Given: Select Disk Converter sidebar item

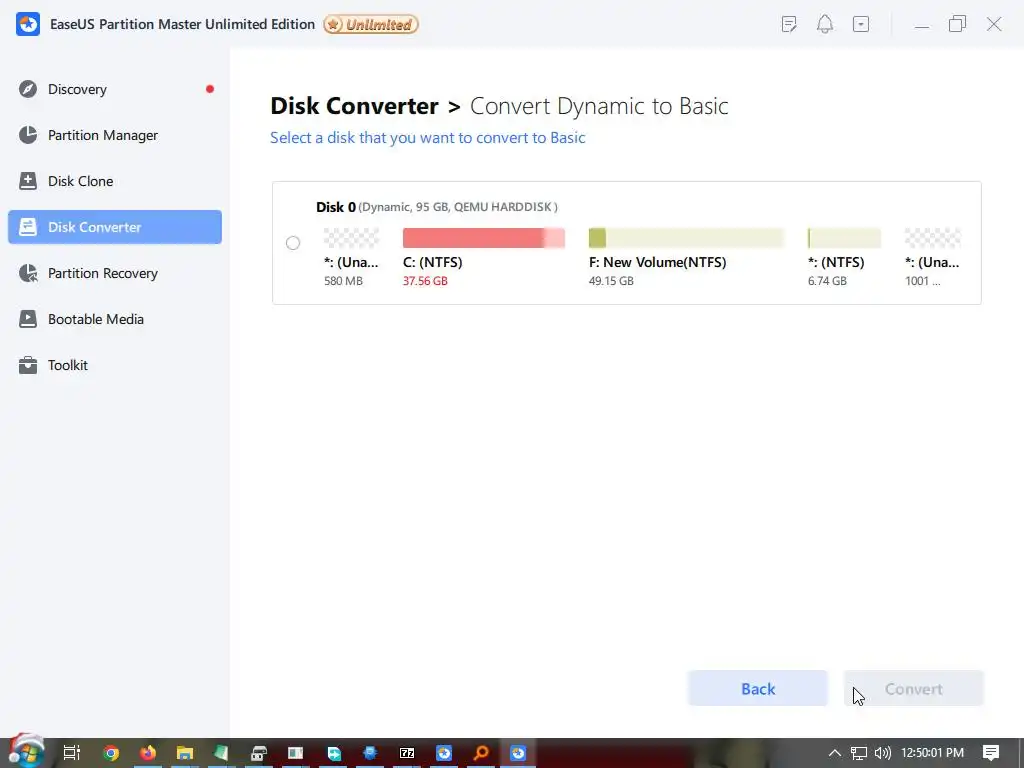Looking at the screenshot, I should click(114, 227).
